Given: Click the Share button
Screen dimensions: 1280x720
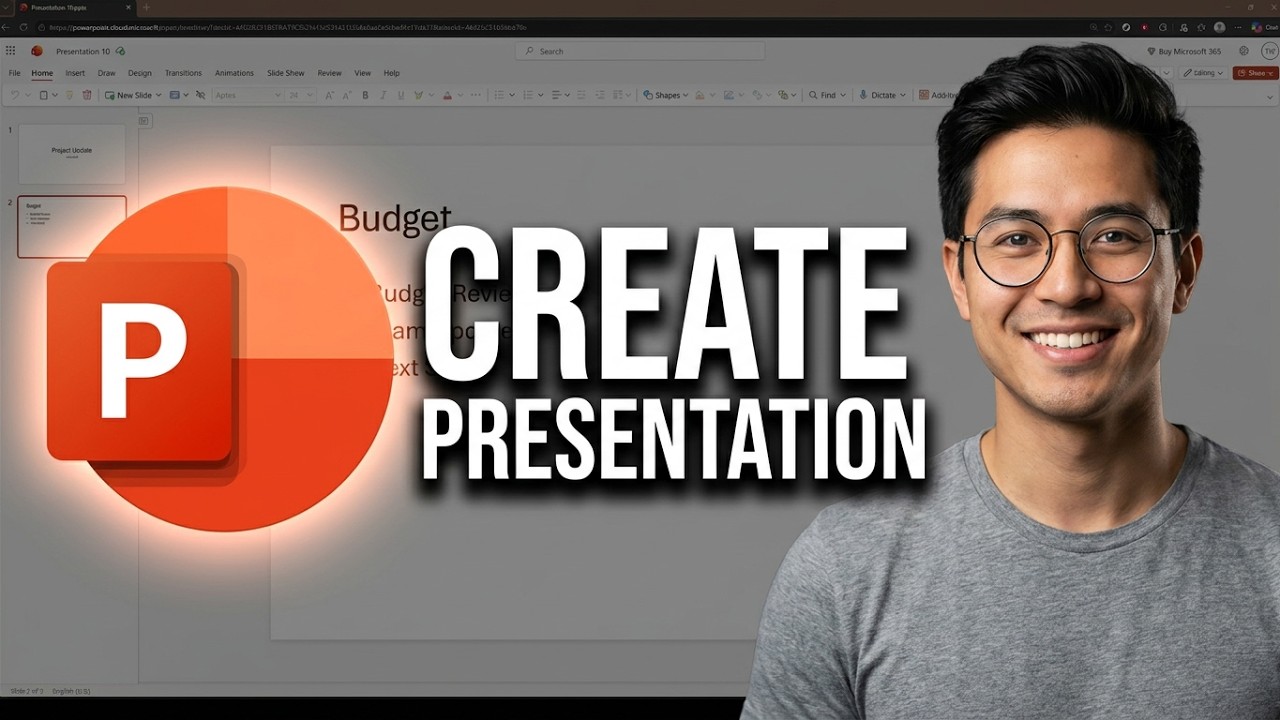Looking at the screenshot, I should pyautogui.click(x=1255, y=73).
